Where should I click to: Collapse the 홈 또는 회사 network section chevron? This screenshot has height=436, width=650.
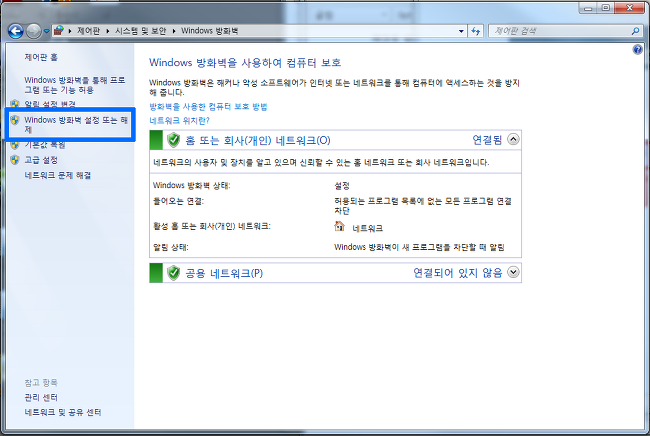(x=513, y=139)
